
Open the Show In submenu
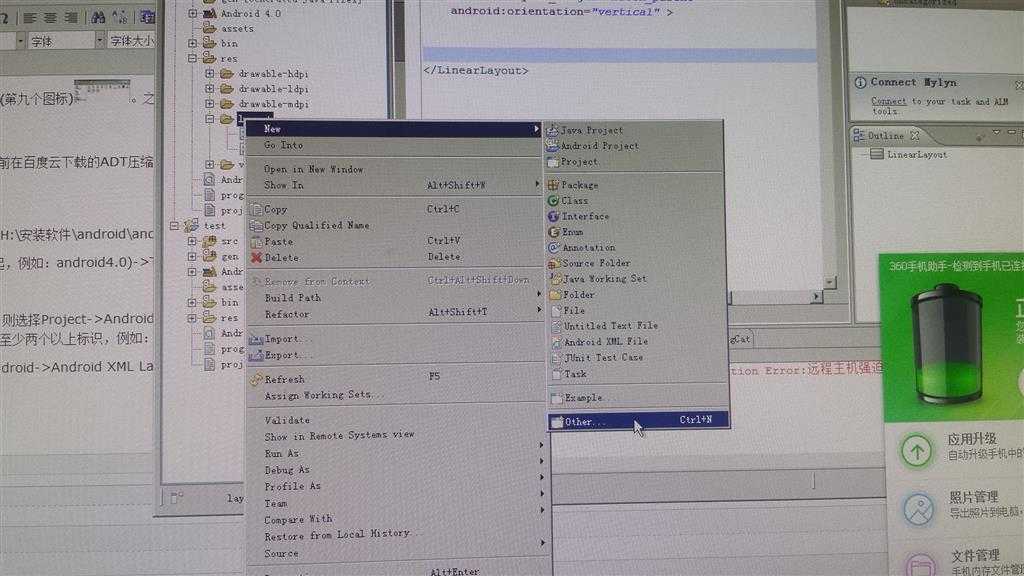[x=395, y=185]
